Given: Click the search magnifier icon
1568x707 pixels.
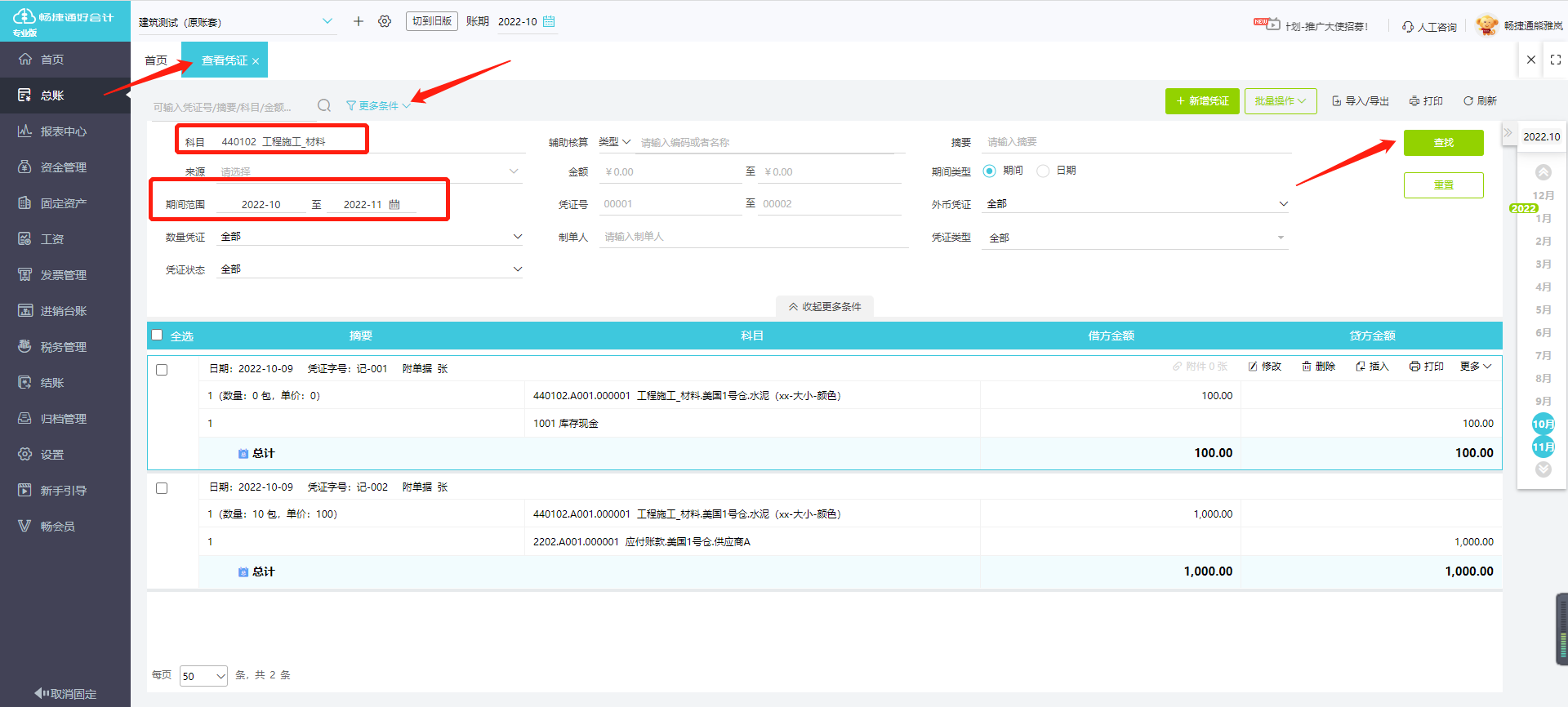Looking at the screenshot, I should tap(324, 105).
